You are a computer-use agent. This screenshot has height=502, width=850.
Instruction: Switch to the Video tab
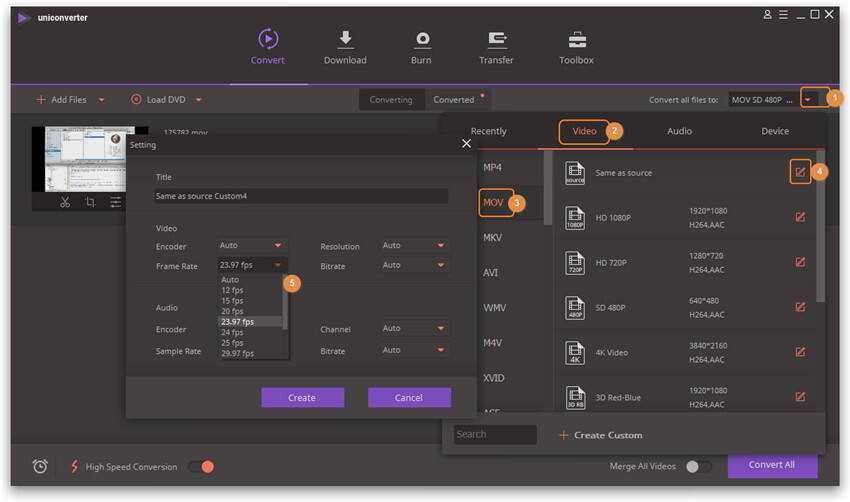click(x=584, y=131)
